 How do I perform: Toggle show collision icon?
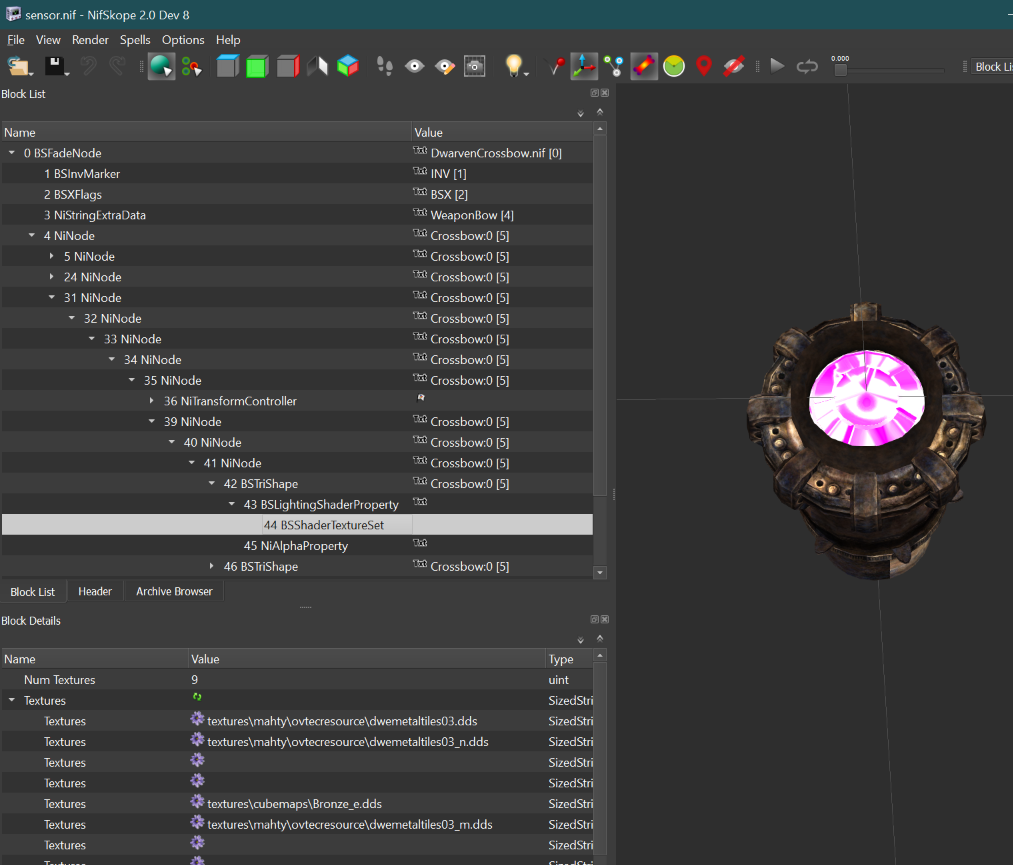point(643,67)
